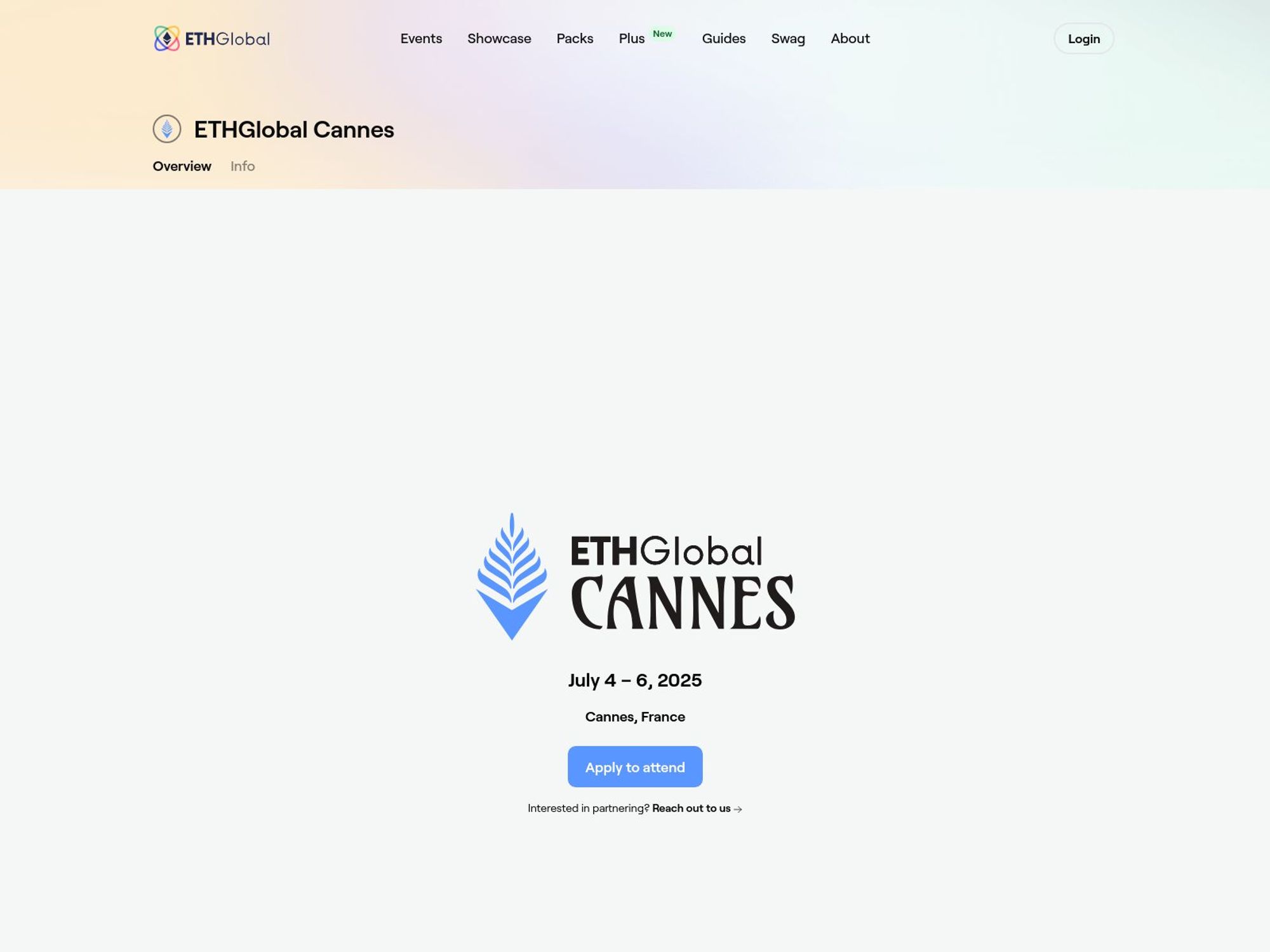Click the Overview tab

(182, 166)
